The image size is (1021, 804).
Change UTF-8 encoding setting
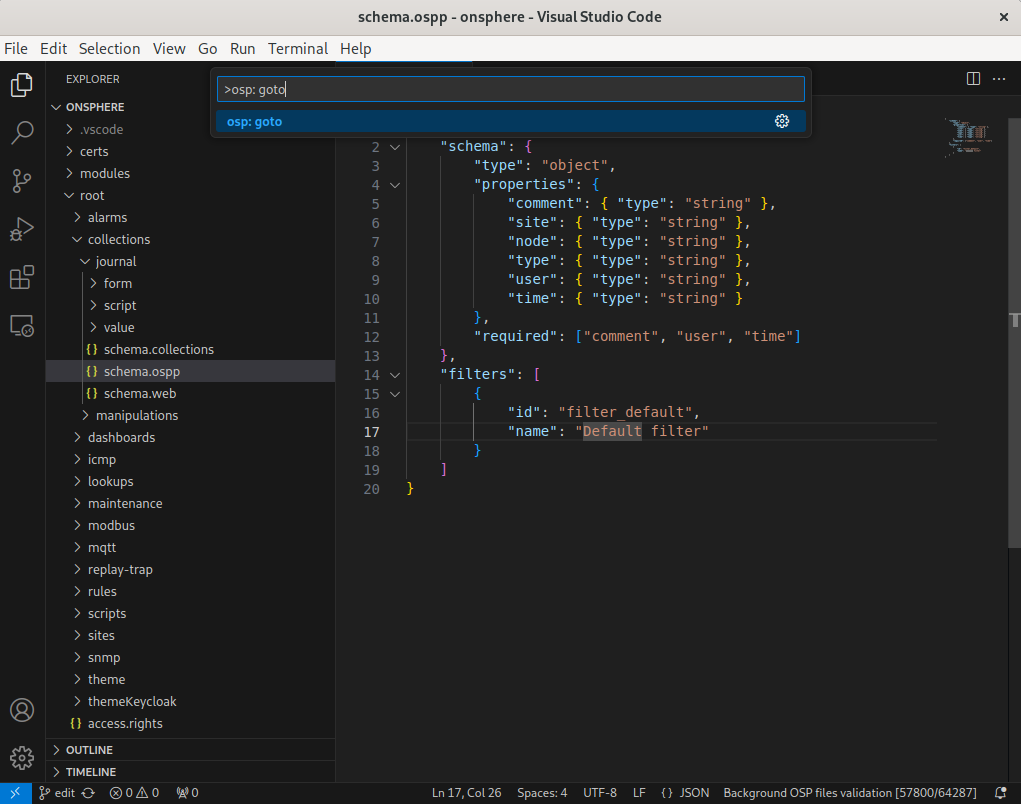pos(600,793)
